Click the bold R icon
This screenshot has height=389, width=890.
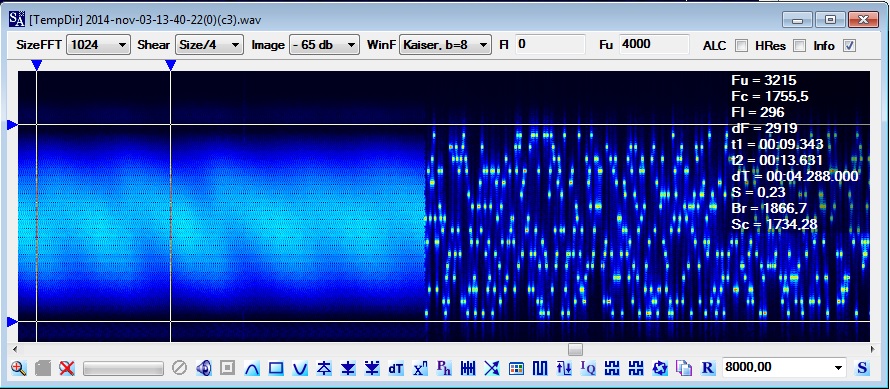pyautogui.click(x=707, y=368)
